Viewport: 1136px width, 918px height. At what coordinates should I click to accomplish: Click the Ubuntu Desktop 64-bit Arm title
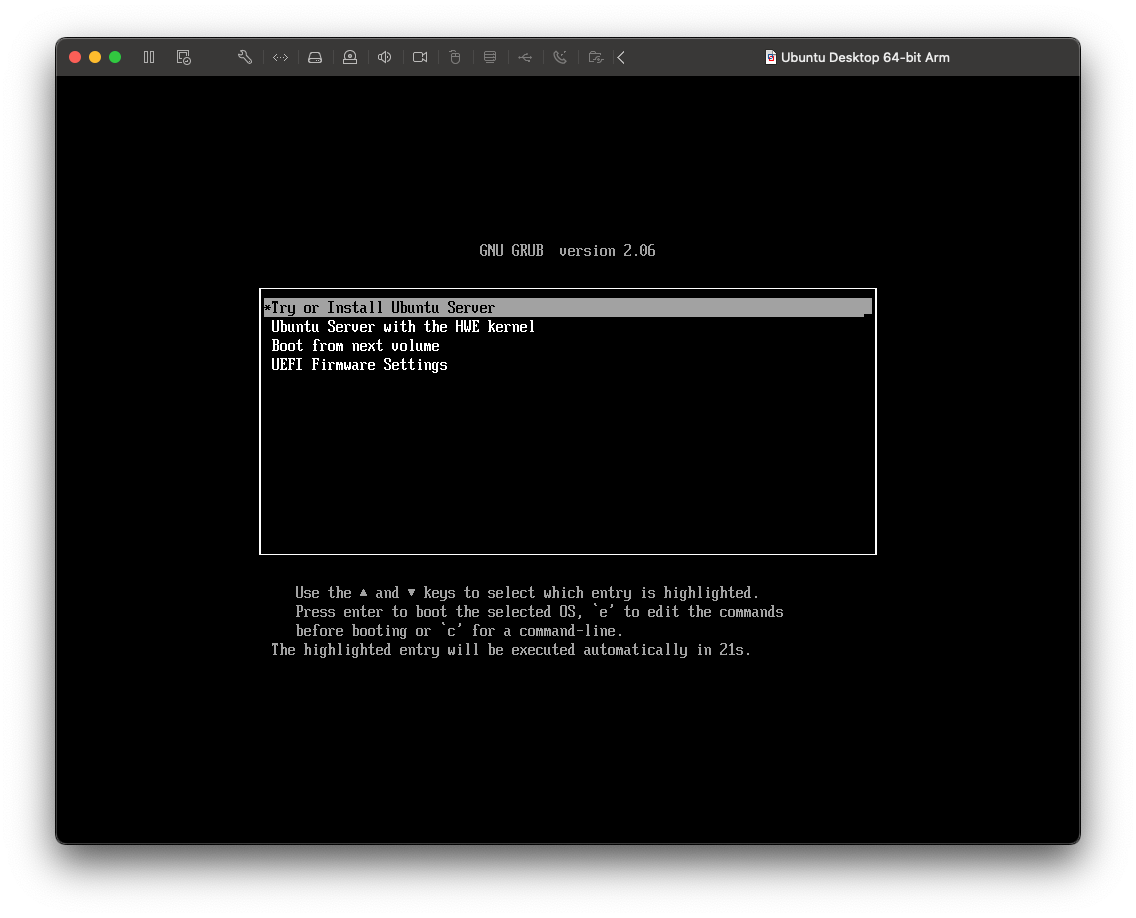click(865, 57)
